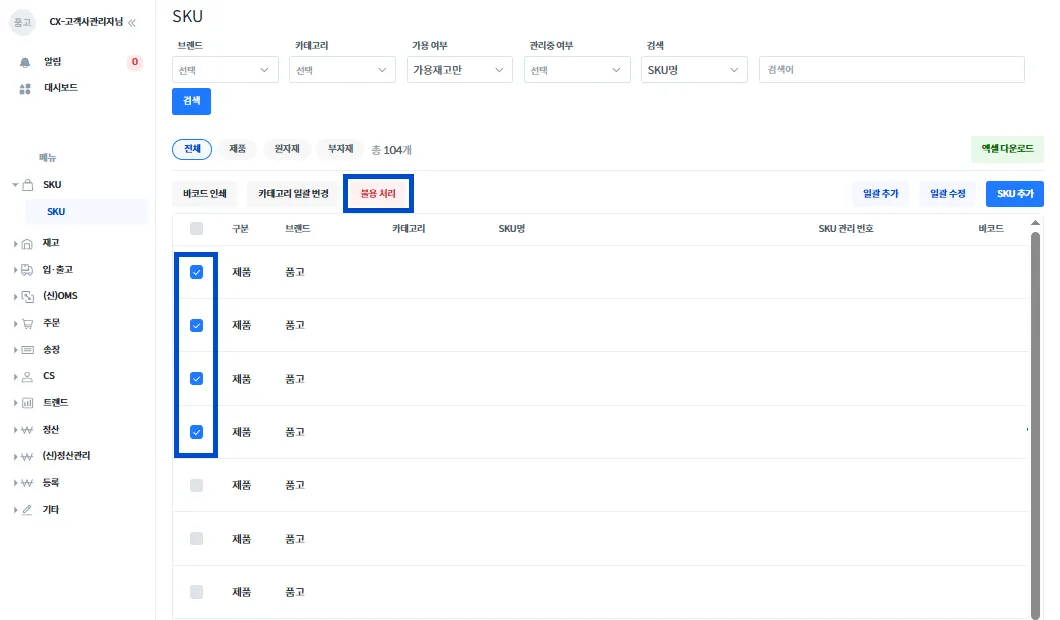
Task: Select the 전체 filter tab
Action: (x=192, y=149)
